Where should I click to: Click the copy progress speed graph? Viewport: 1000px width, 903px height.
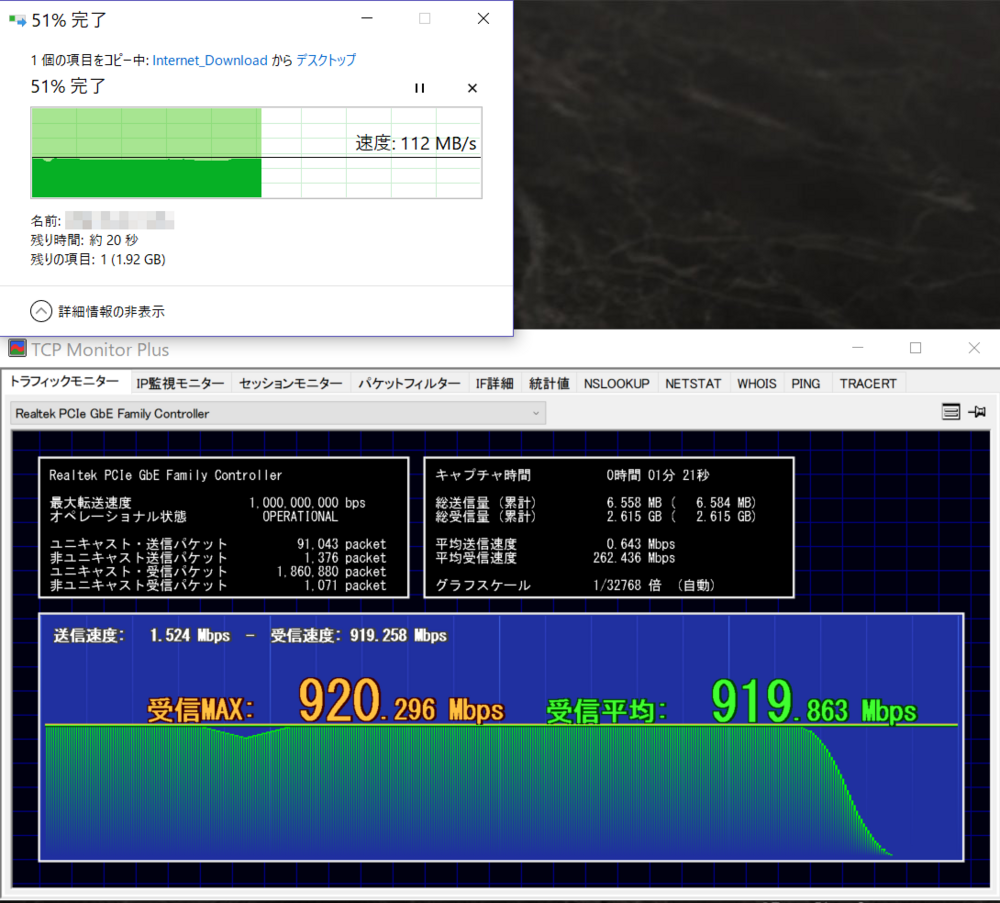pyautogui.click(x=256, y=152)
